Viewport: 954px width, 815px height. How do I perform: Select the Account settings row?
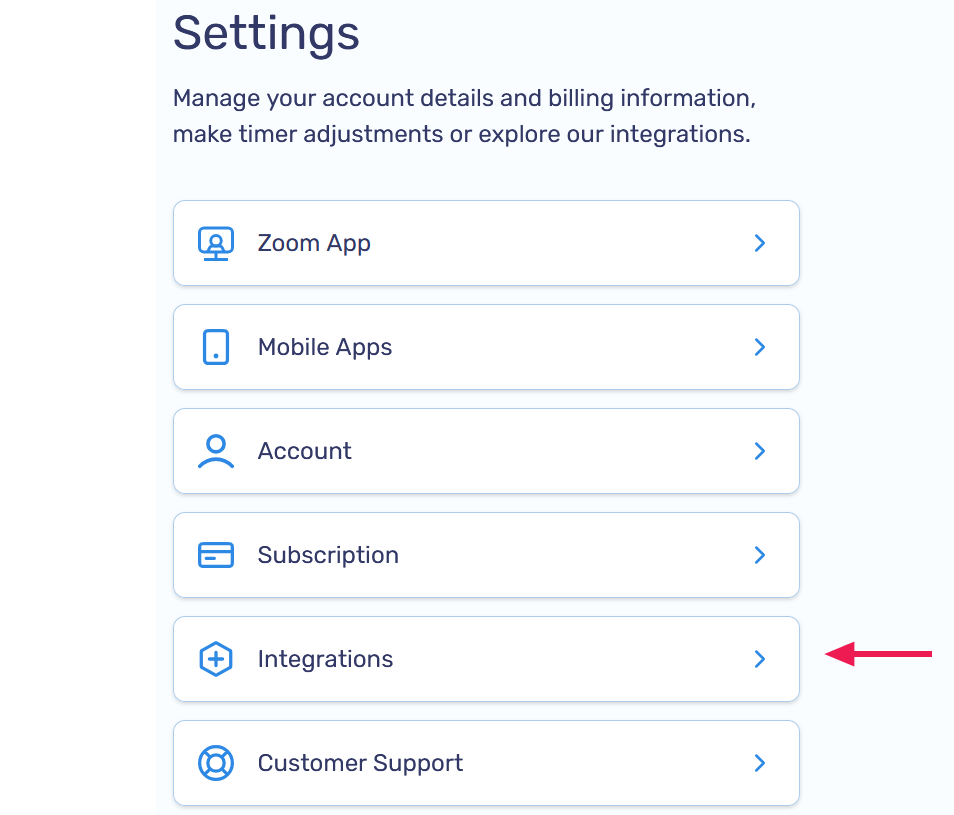coord(486,450)
